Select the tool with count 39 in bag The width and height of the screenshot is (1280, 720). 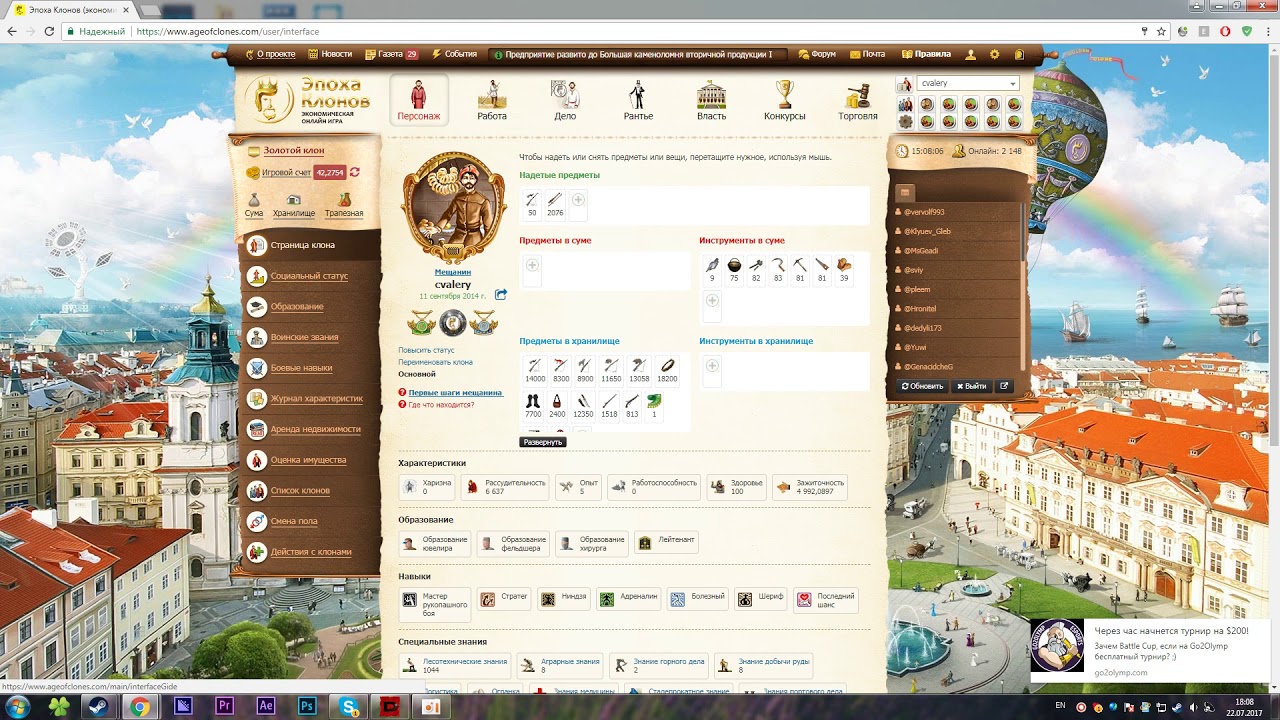(x=844, y=269)
